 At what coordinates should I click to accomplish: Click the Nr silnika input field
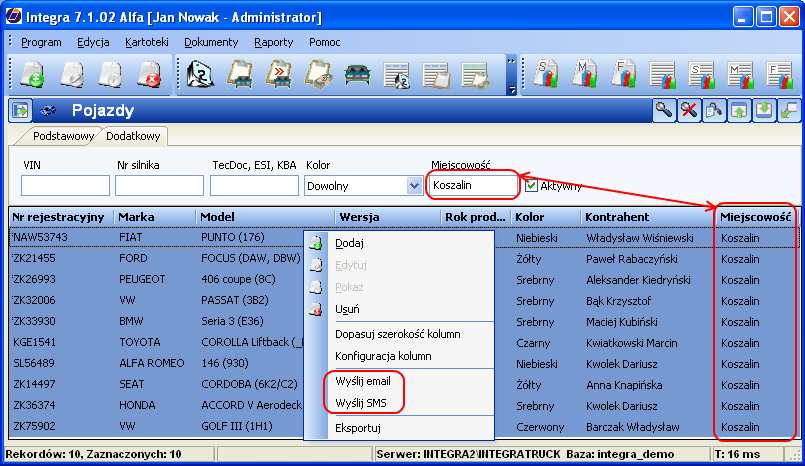pyautogui.click(x=159, y=186)
